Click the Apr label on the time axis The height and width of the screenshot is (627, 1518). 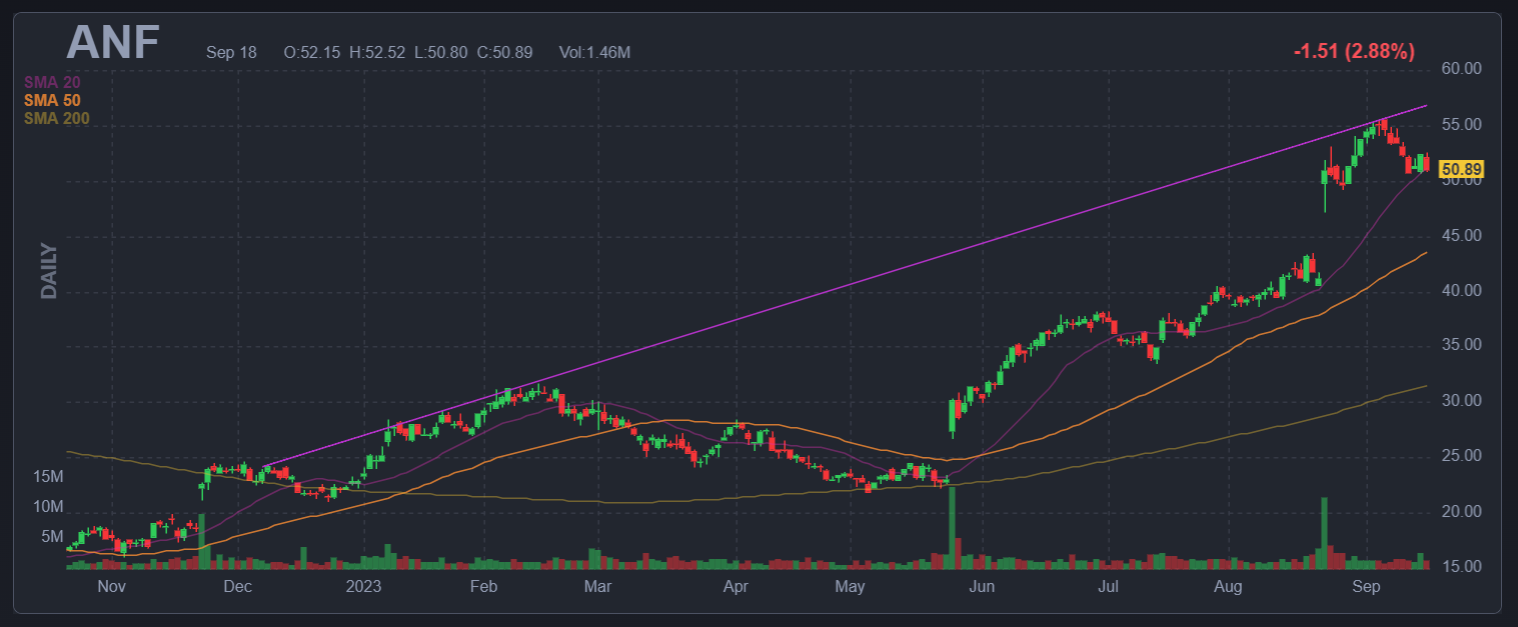point(735,587)
